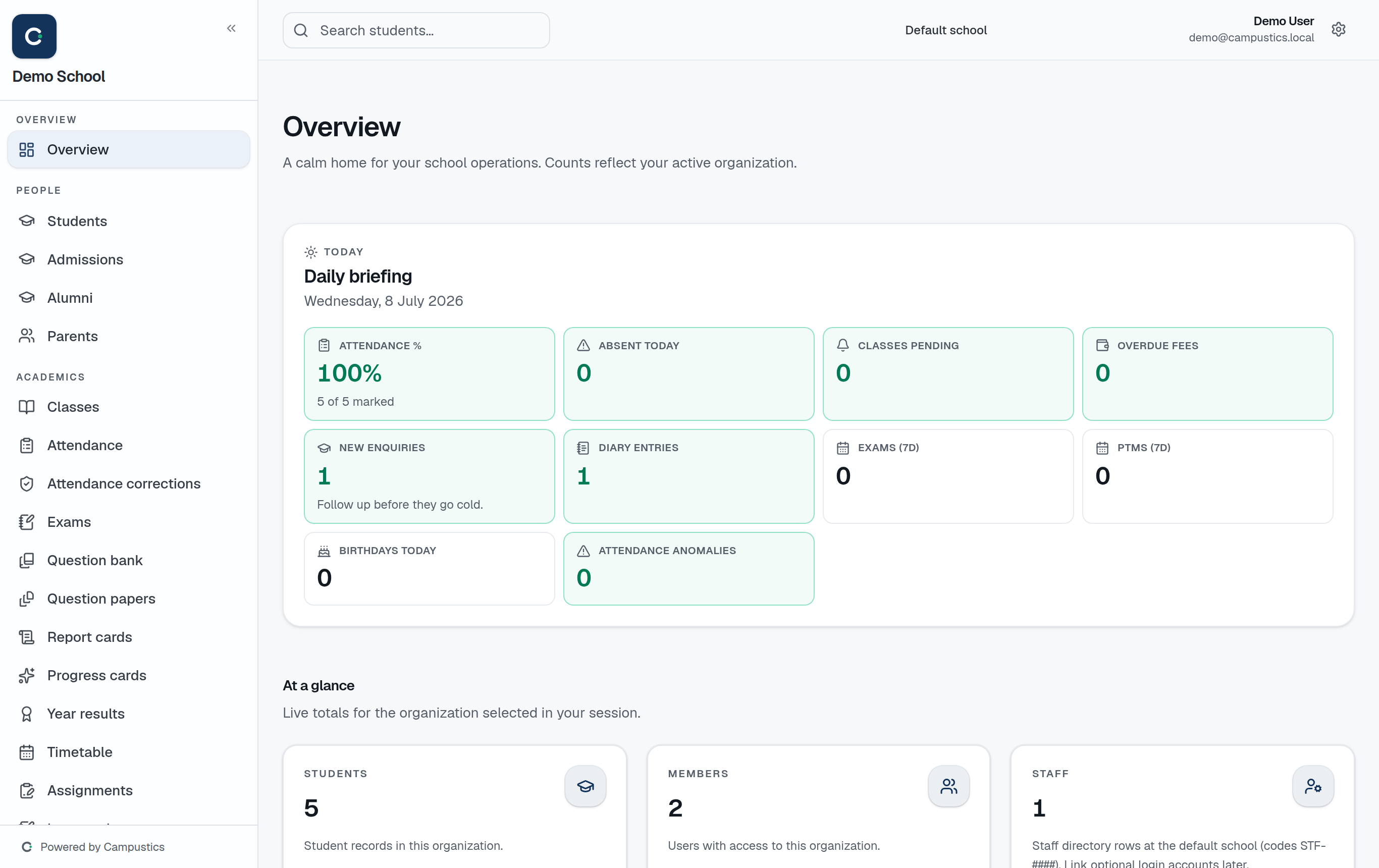The height and width of the screenshot is (868, 1379).
Task: Open the Attendance Anomalies card
Action: 688,569
